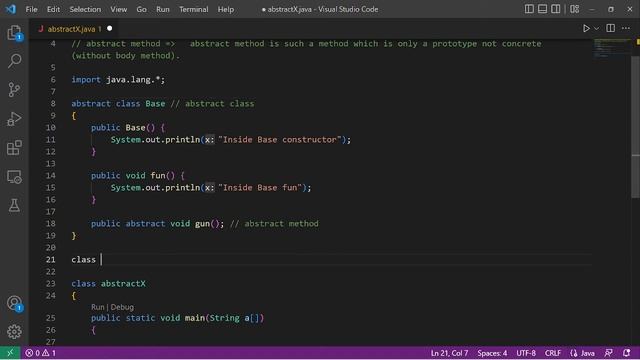Click the minimap code preview

[x=612, y=48]
